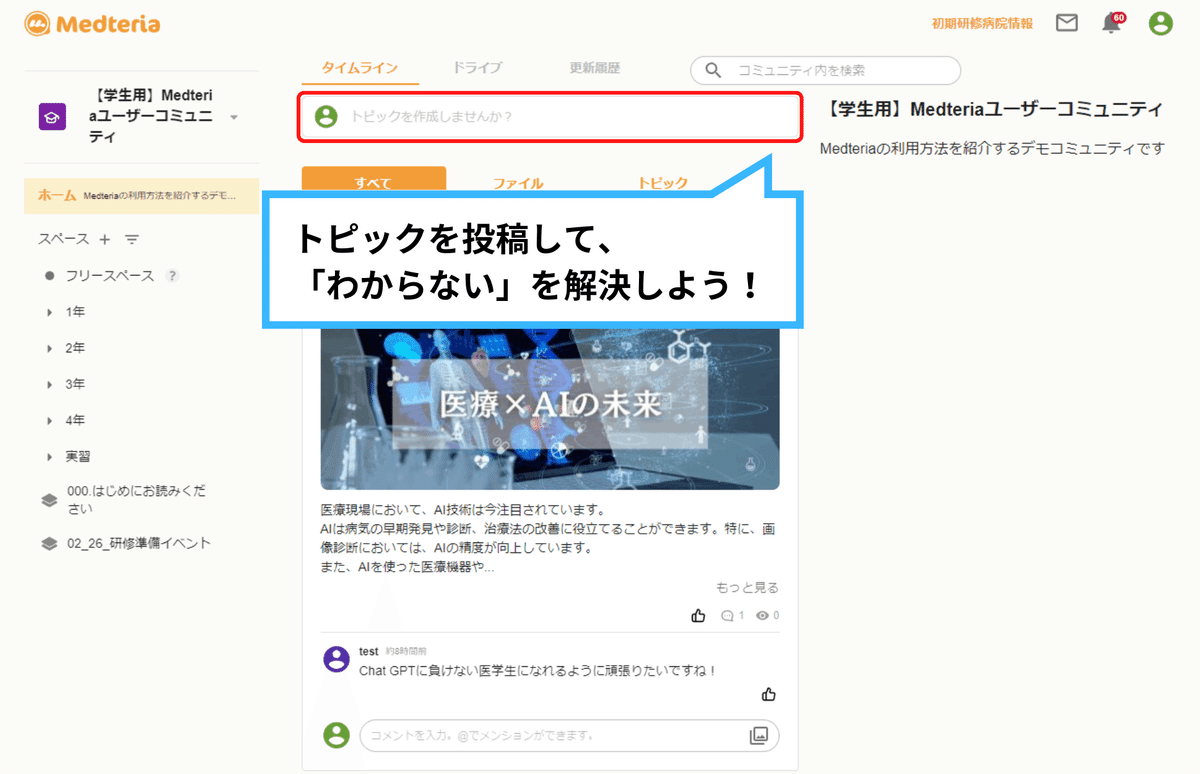The height and width of the screenshot is (774, 1200).
Task: Open 02_26_研修準備イベント space
Action: point(139,543)
